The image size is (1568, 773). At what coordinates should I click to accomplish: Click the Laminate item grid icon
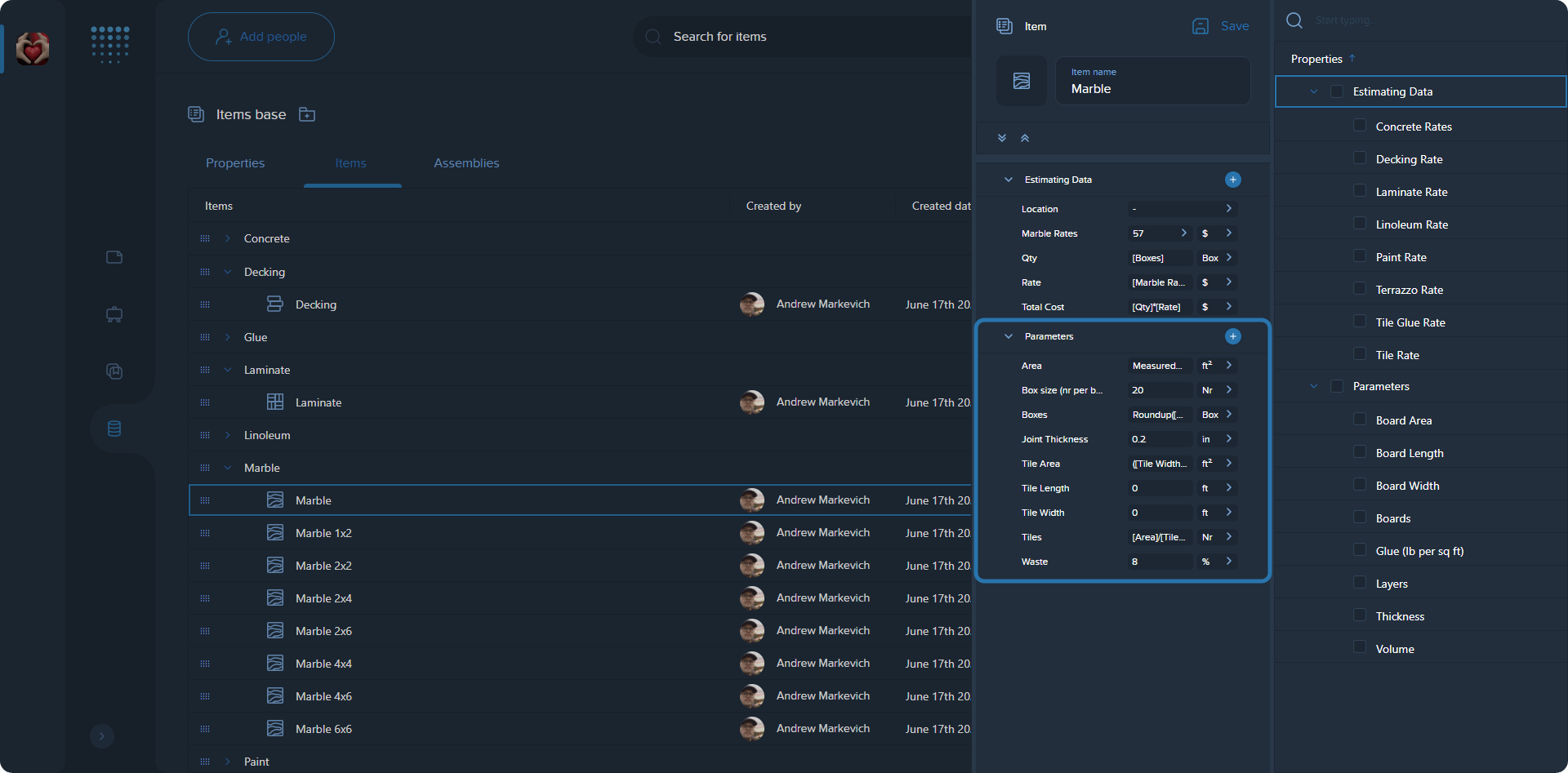[275, 402]
